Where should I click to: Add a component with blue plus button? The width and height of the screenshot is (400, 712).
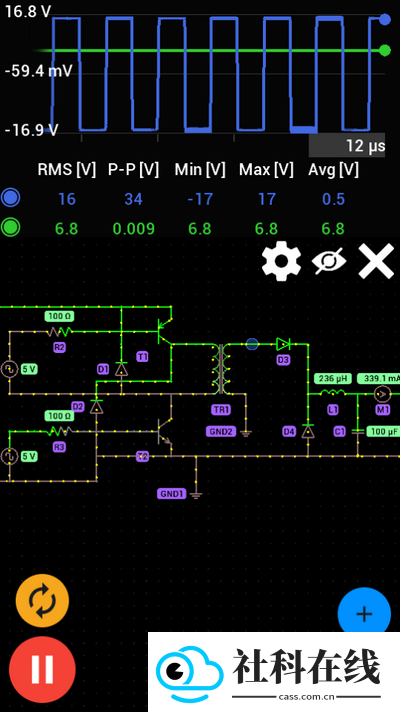tap(364, 613)
